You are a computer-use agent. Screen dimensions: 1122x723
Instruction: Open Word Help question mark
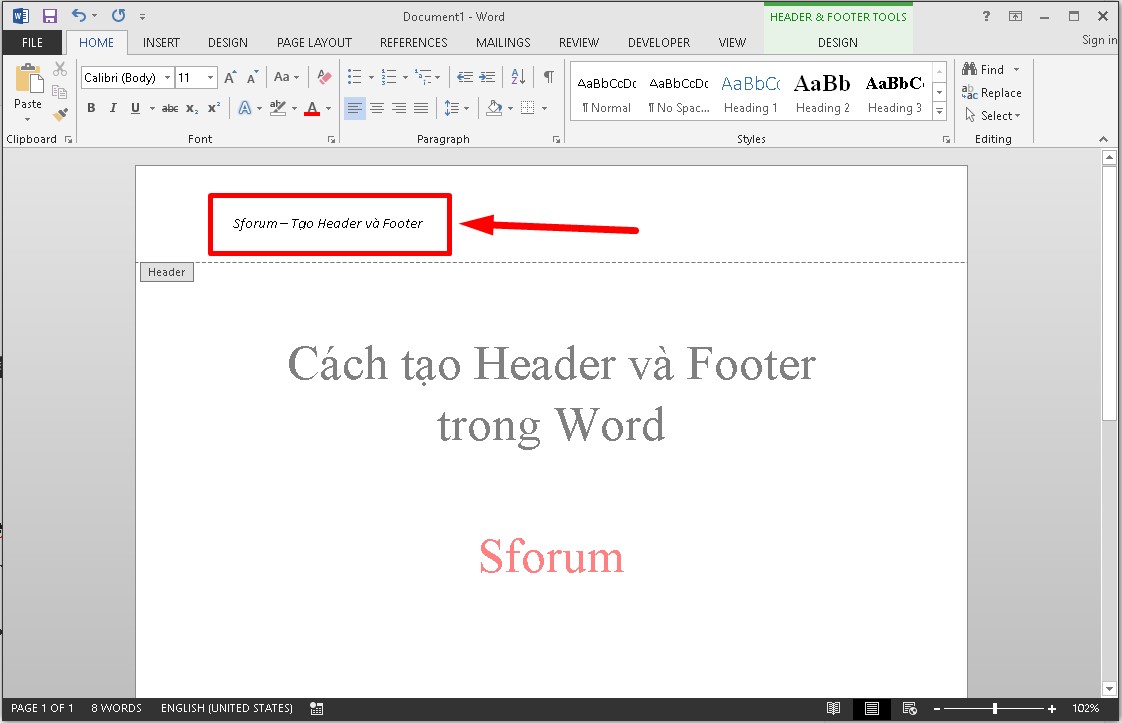coord(986,16)
